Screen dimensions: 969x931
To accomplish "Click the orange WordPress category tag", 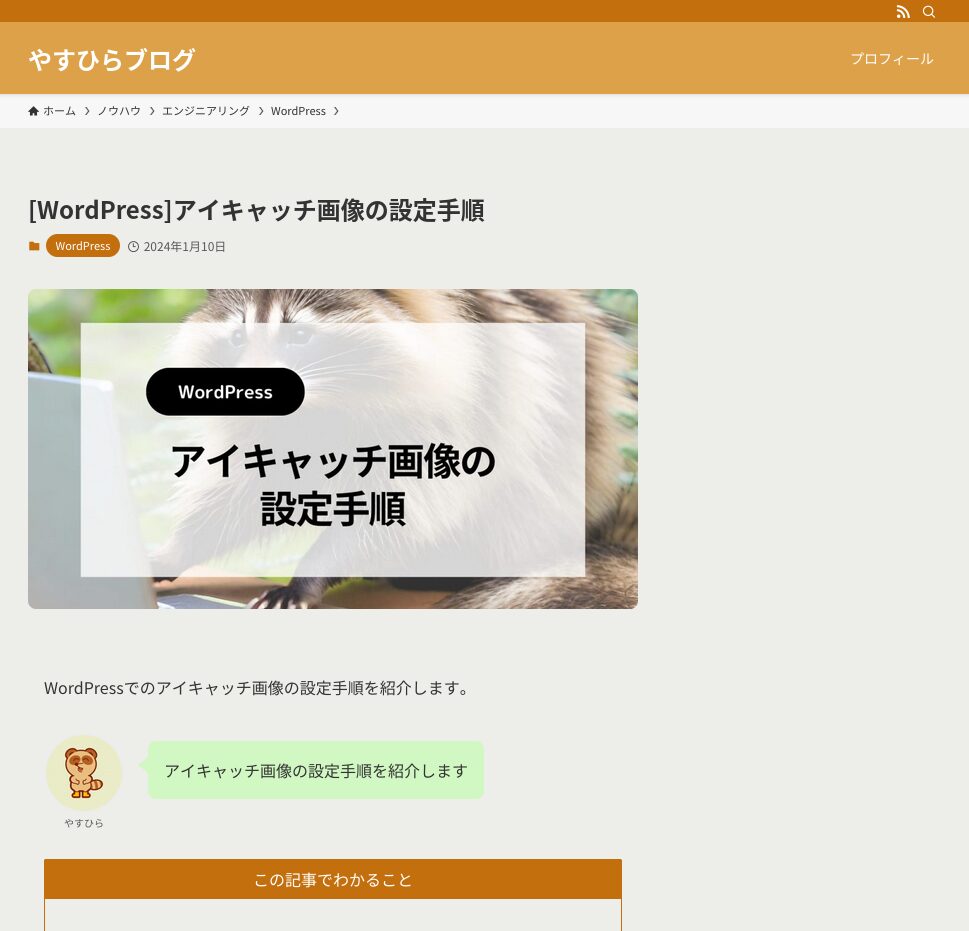I will [x=83, y=246].
